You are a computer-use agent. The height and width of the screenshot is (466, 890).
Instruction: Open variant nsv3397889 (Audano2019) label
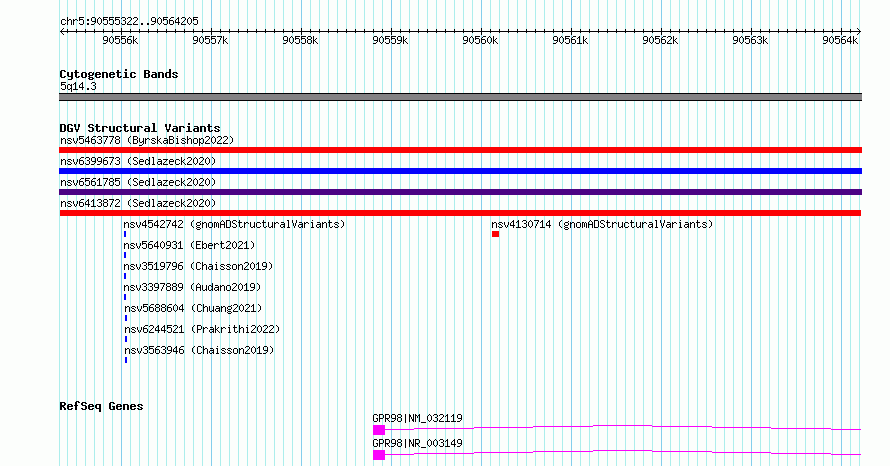(192, 287)
